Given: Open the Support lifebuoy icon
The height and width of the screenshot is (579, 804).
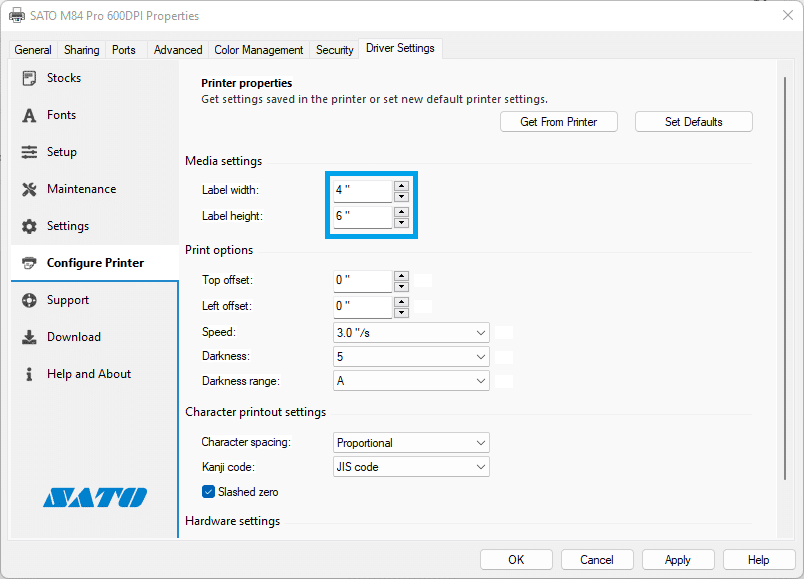Looking at the screenshot, I should point(29,300).
